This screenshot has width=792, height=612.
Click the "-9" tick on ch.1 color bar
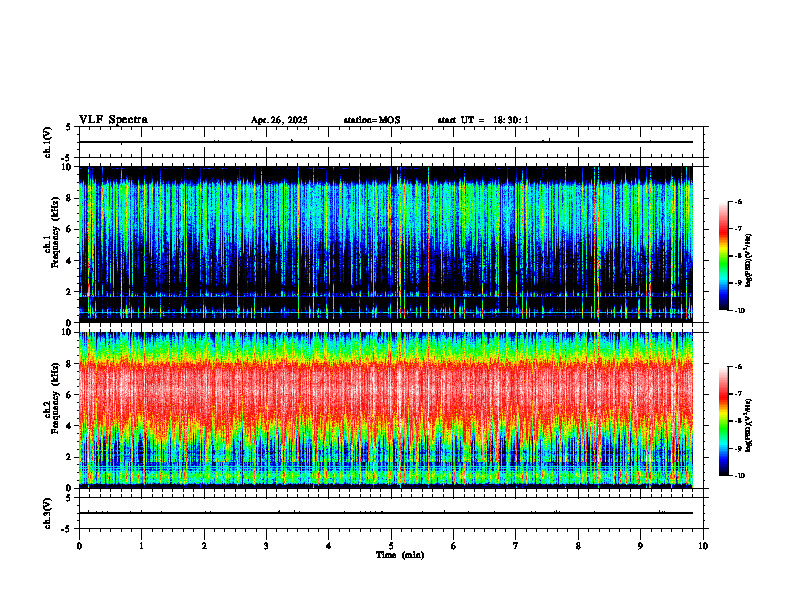[739, 283]
